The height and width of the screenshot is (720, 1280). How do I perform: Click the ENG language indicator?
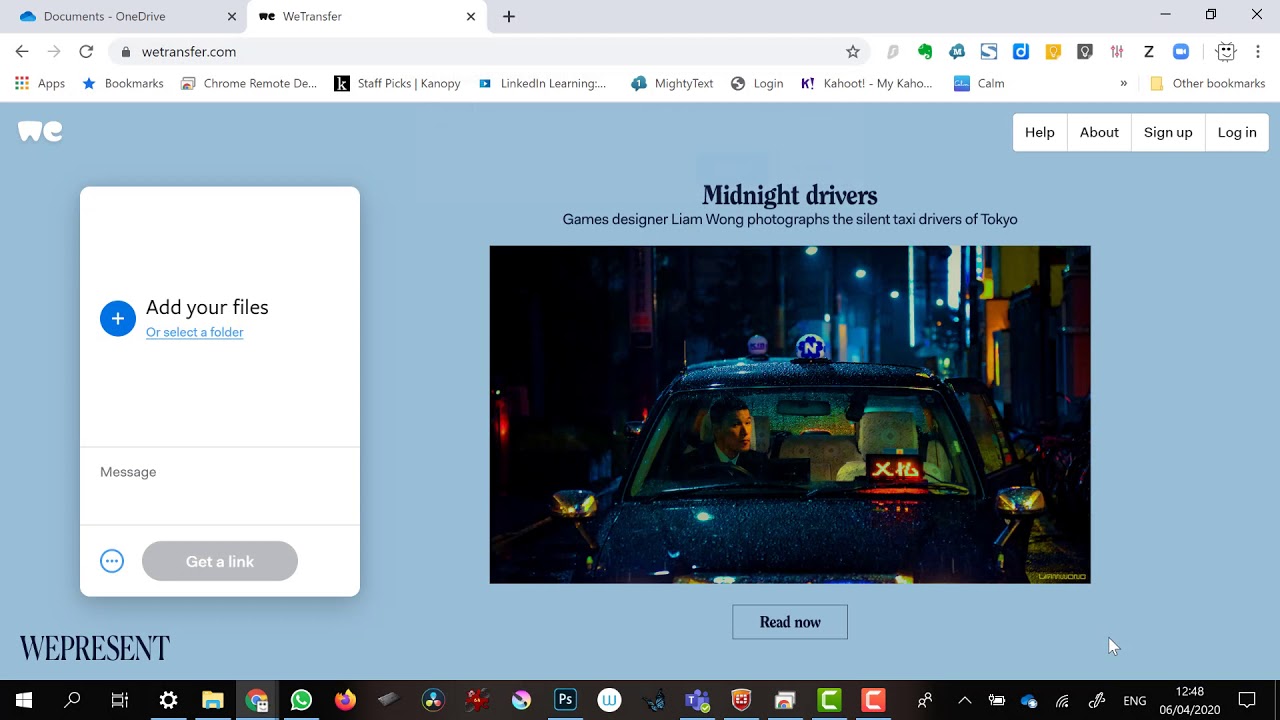[x=1135, y=701]
